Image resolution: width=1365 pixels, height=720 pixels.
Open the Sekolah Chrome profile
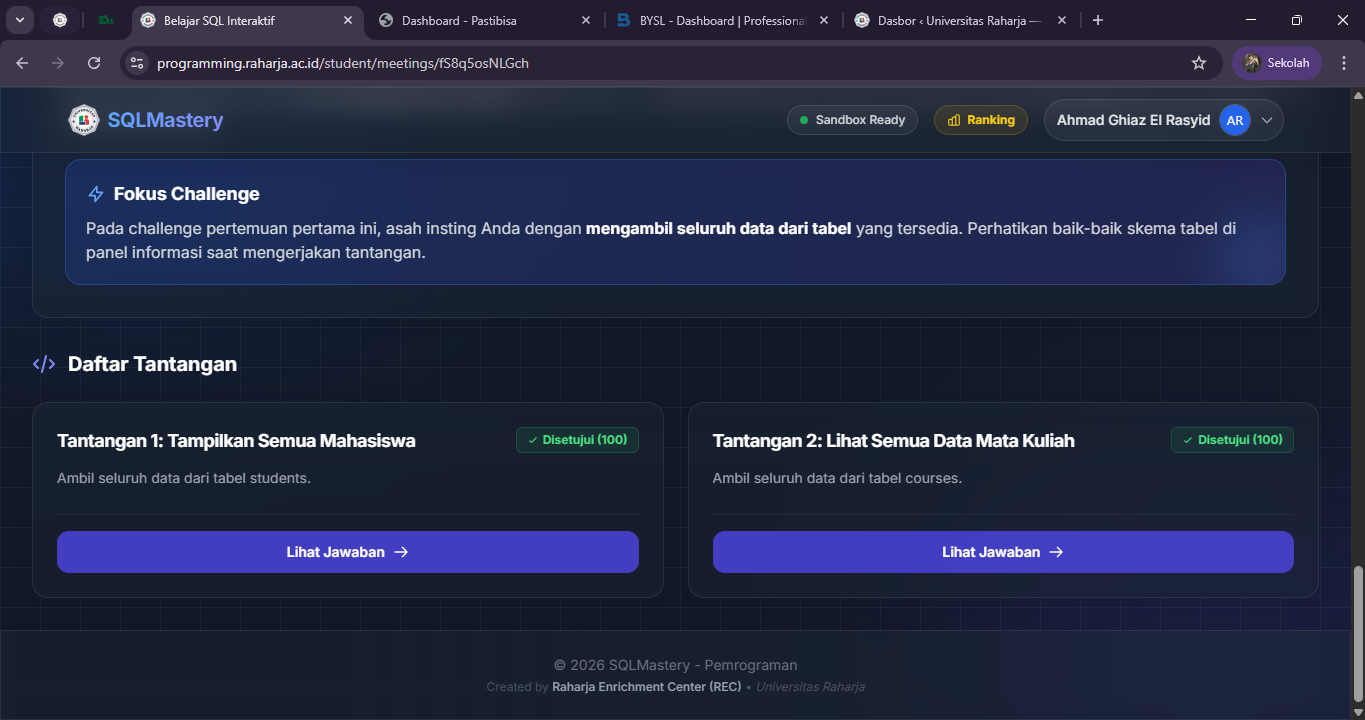(1277, 63)
